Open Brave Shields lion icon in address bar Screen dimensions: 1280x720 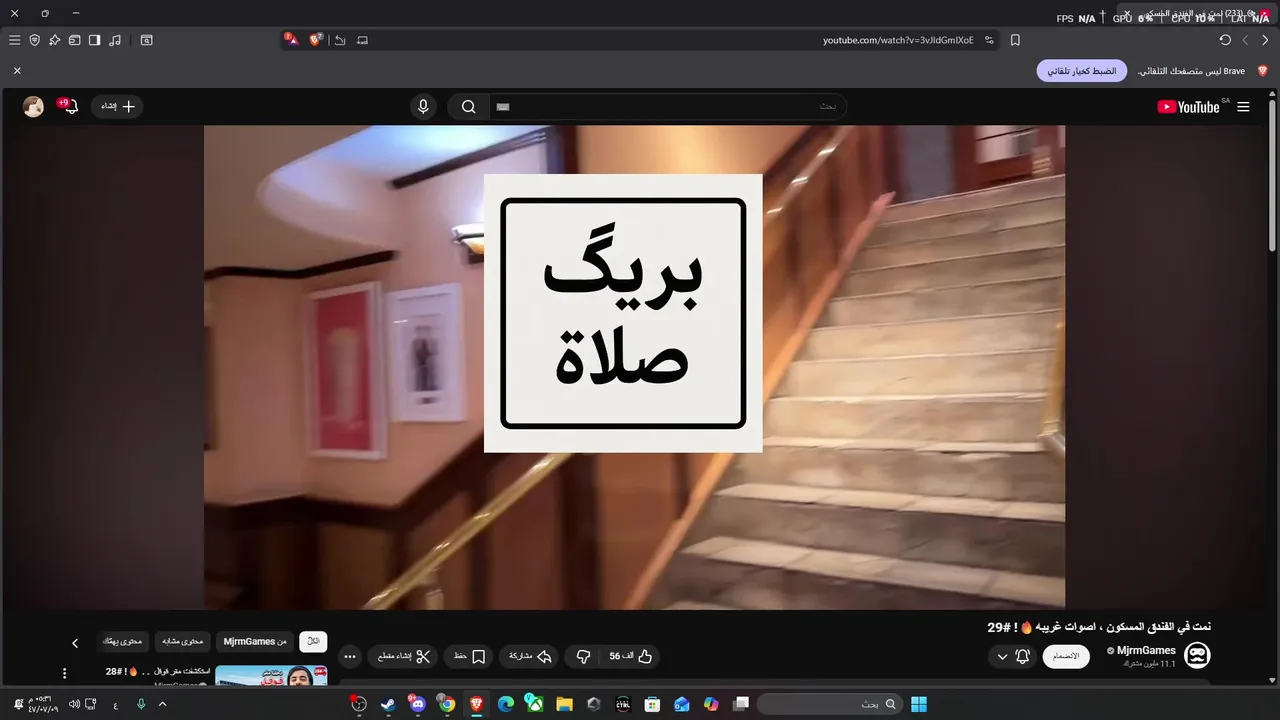click(316, 40)
